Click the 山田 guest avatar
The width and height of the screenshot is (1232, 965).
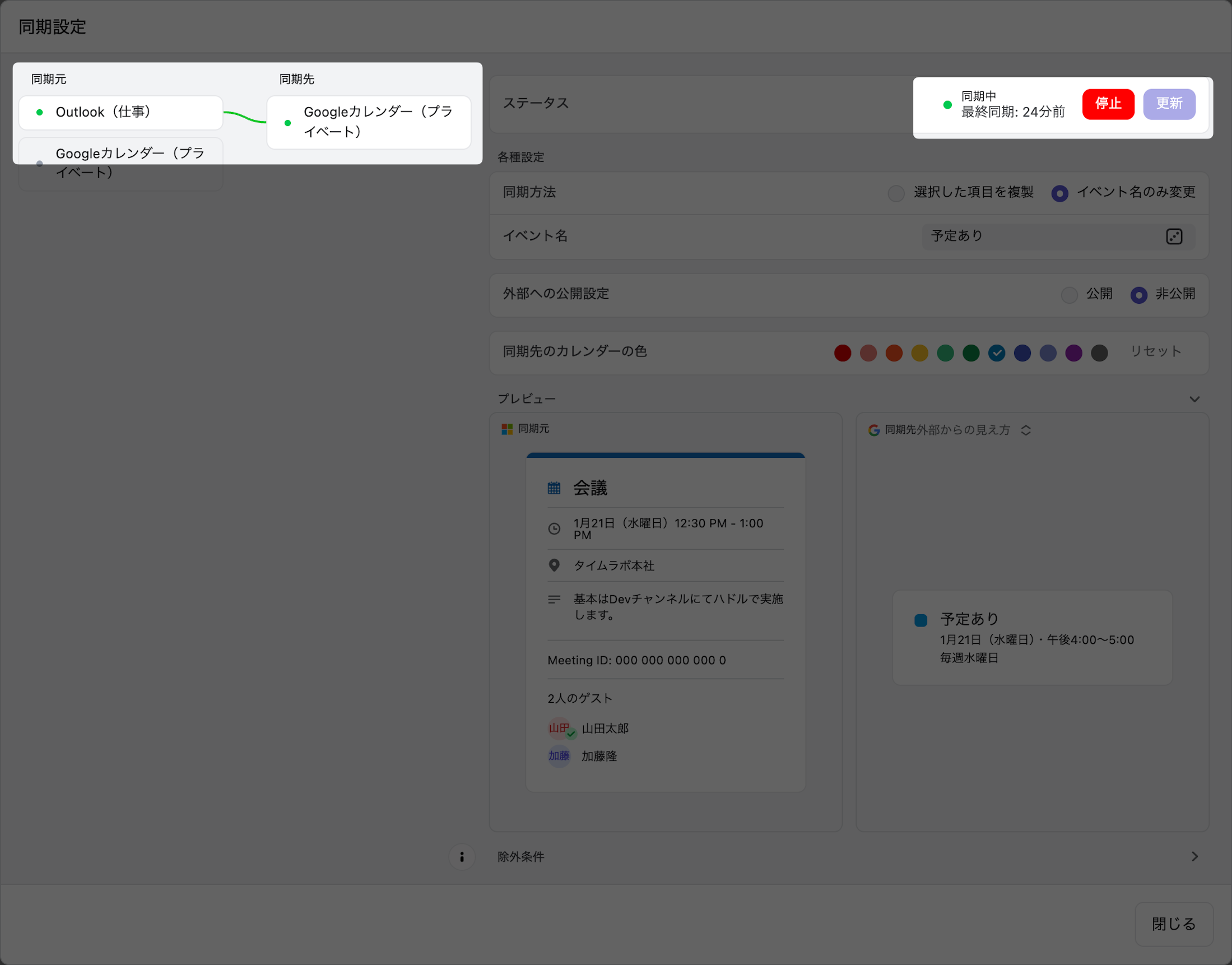click(559, 729)
